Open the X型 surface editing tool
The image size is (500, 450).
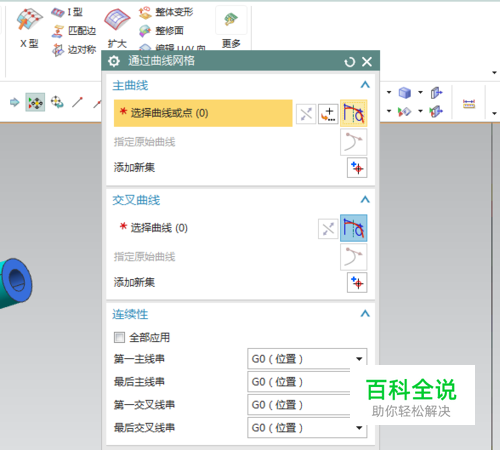click(29, 28)
